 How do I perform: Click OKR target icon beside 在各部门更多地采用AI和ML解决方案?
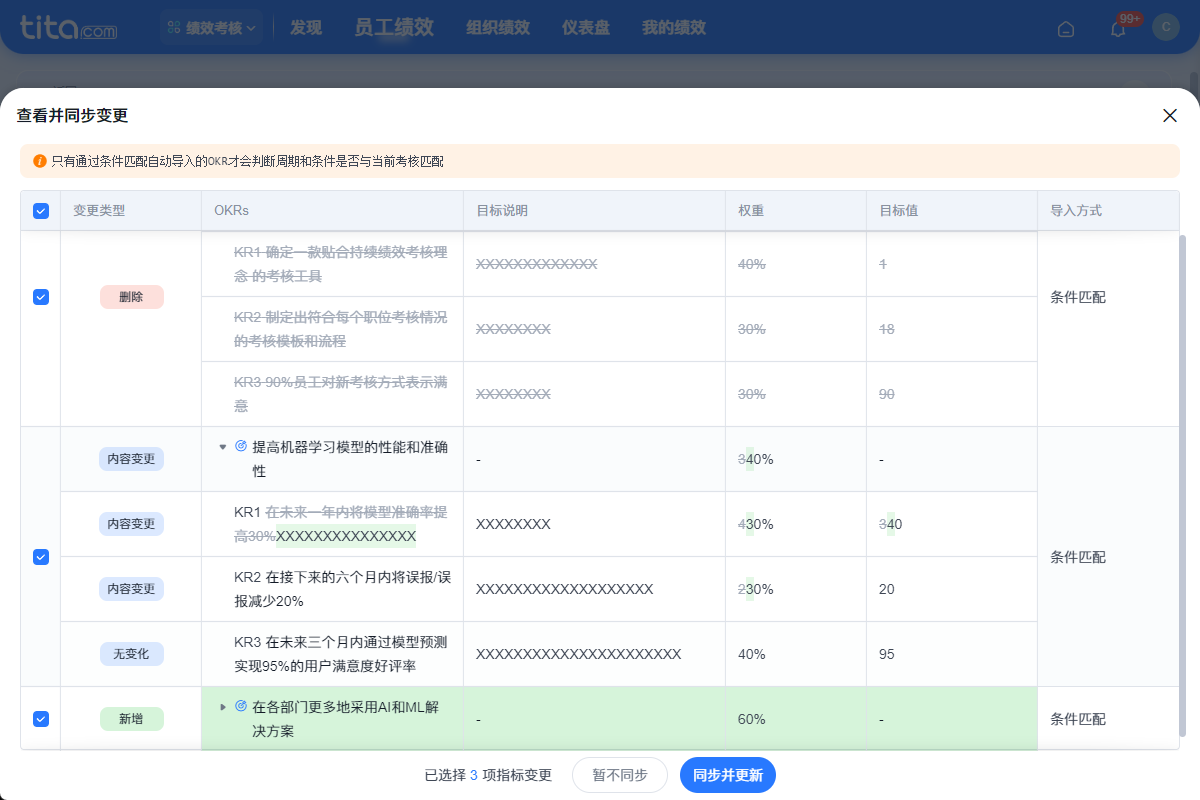pos(241,706)
